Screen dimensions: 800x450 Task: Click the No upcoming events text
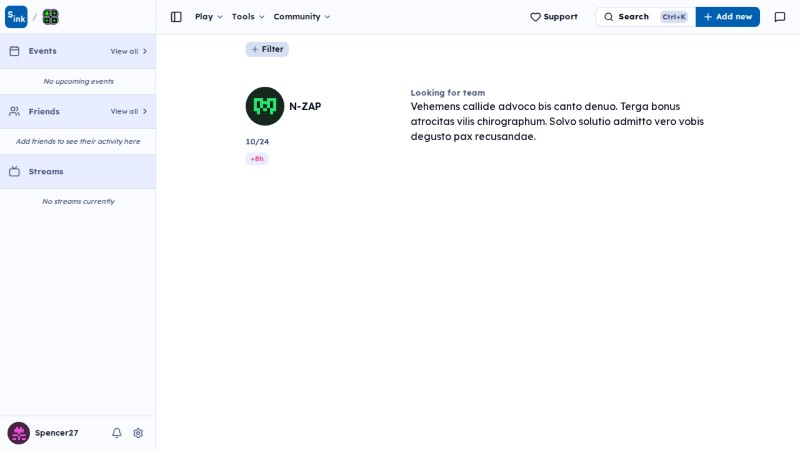(79, 81)
